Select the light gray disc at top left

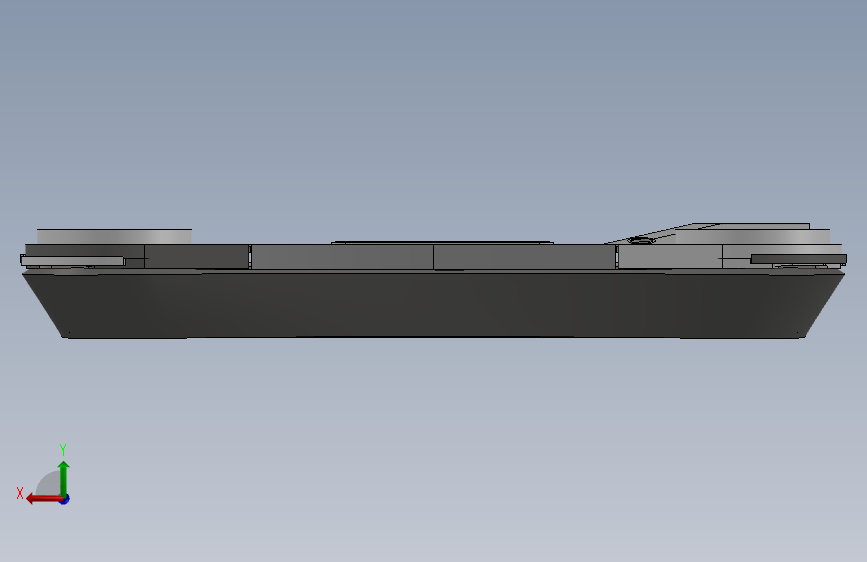[x=114, y=236]
